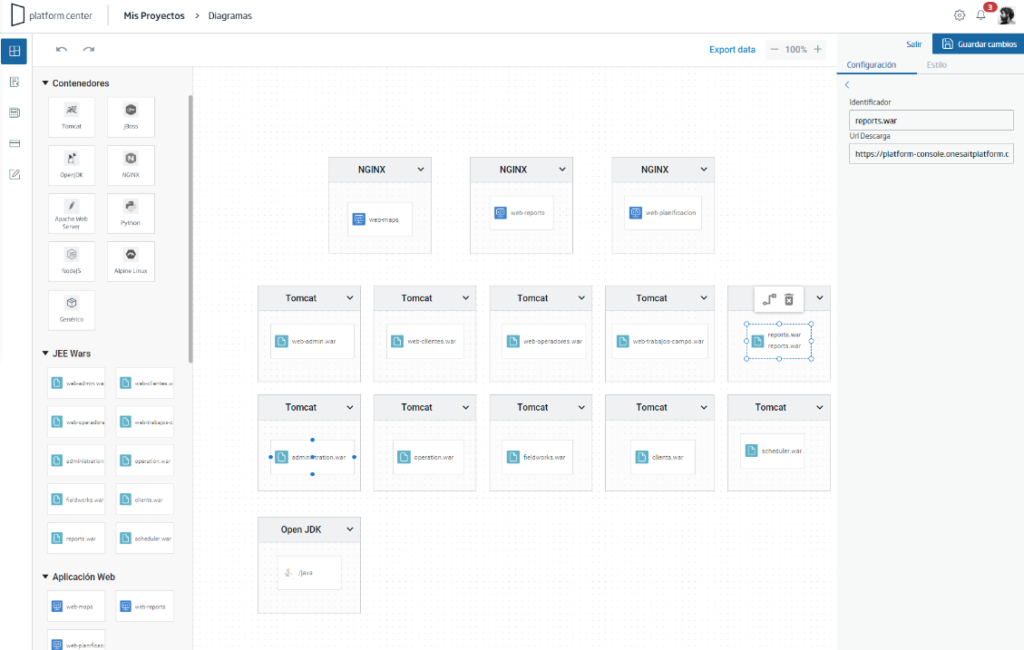Select web-maps in Aplicación Web palette
The width and height of the screenshot is (1024, 650).
click(x=76, y=606)
